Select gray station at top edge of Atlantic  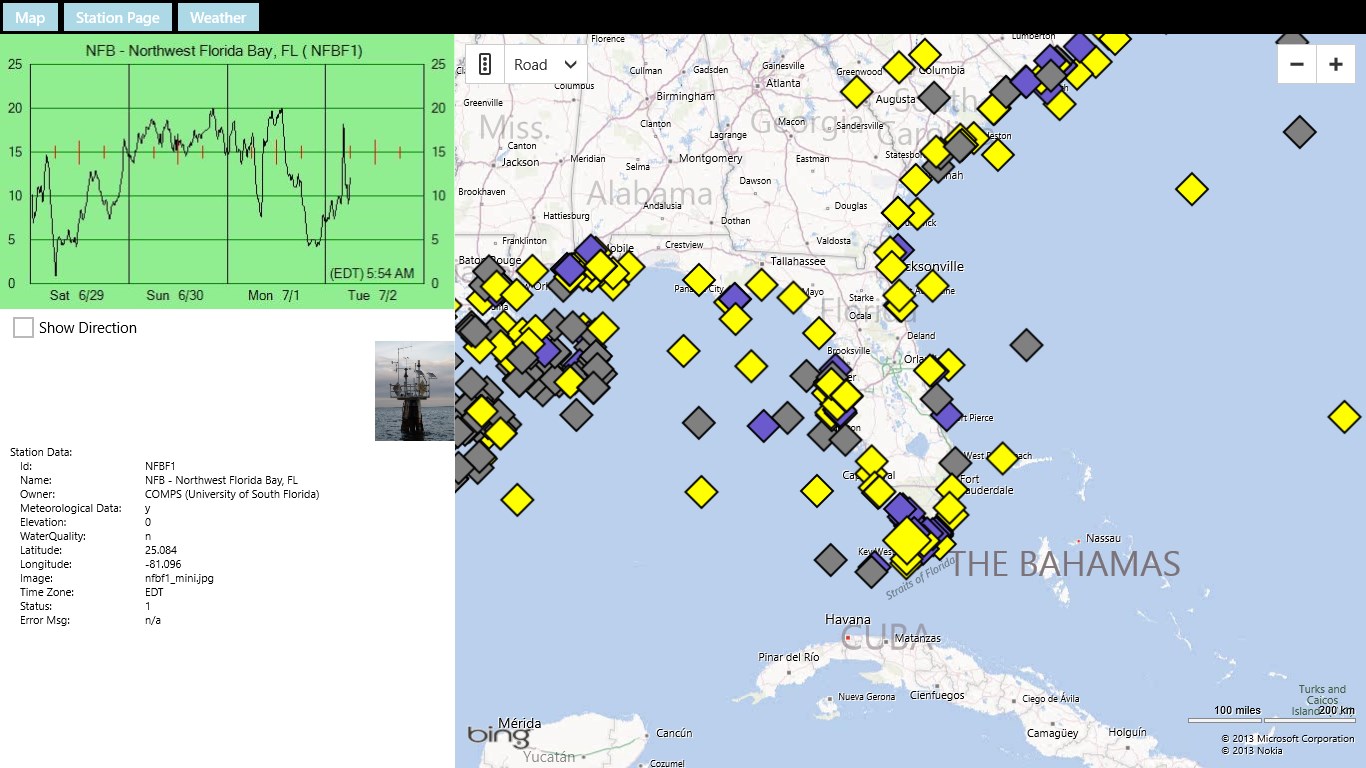[x=1292, y=40]
